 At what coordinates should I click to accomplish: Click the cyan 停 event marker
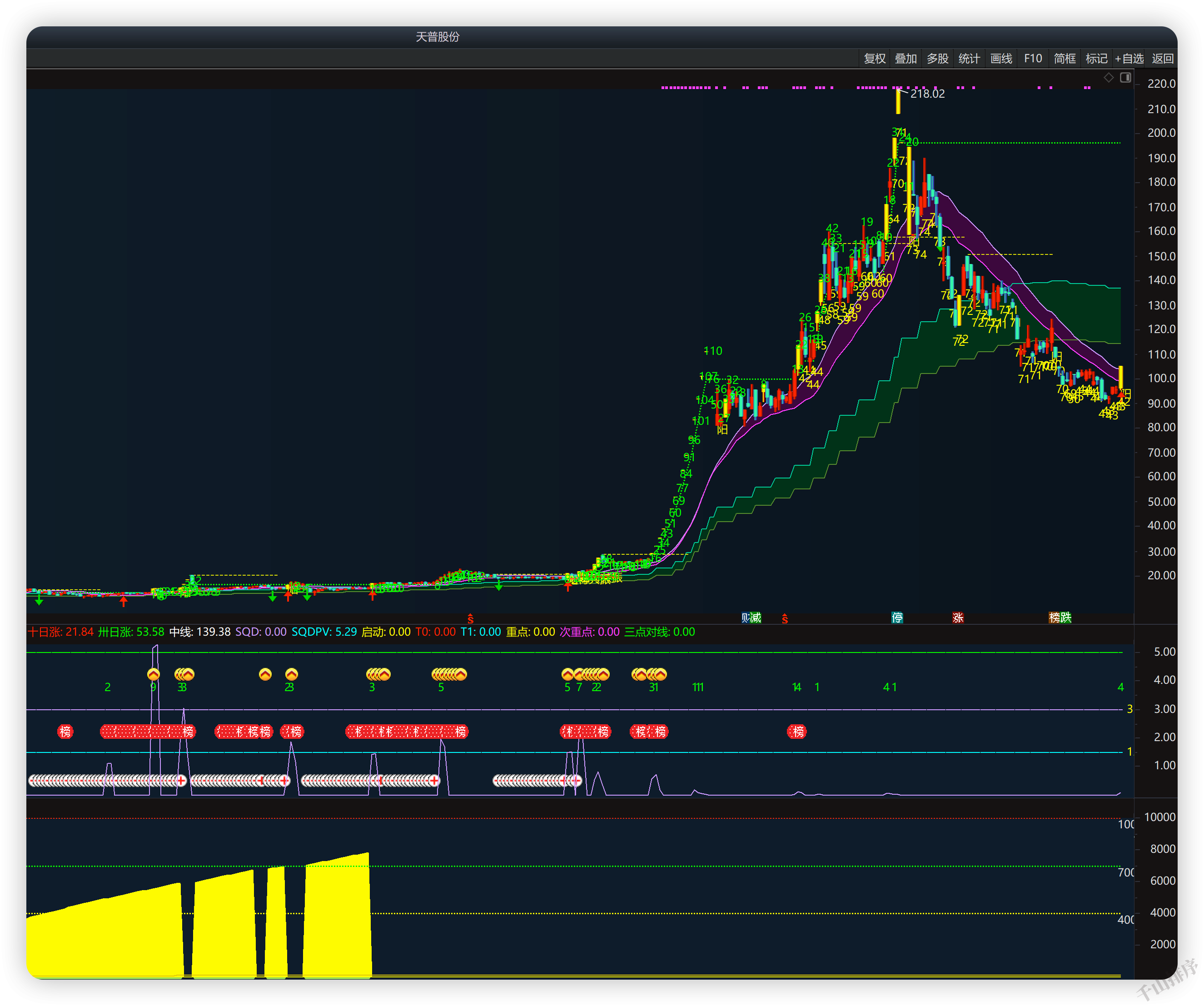click(897, 618)
